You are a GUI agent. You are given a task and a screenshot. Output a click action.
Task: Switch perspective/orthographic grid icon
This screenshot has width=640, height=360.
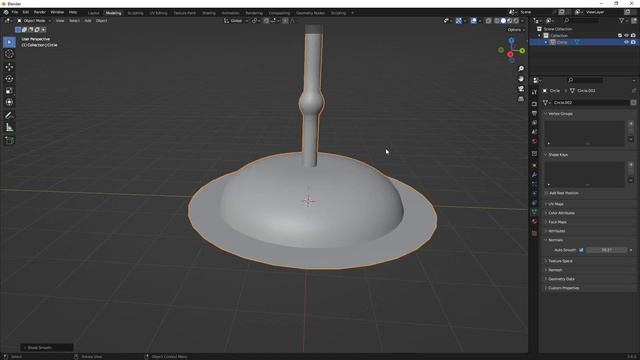pos(521,99)
